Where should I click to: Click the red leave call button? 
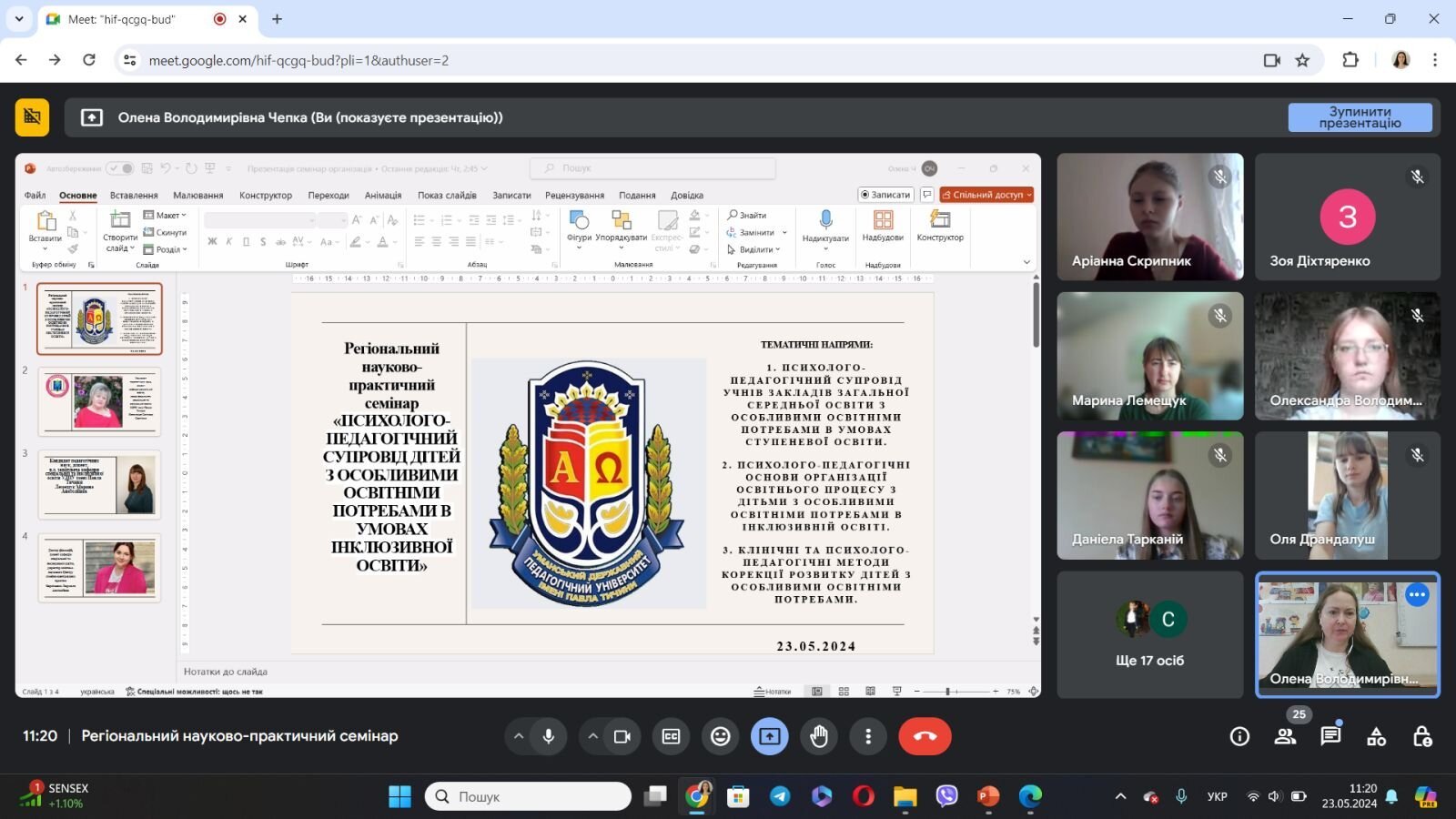[x=925, y=736]
